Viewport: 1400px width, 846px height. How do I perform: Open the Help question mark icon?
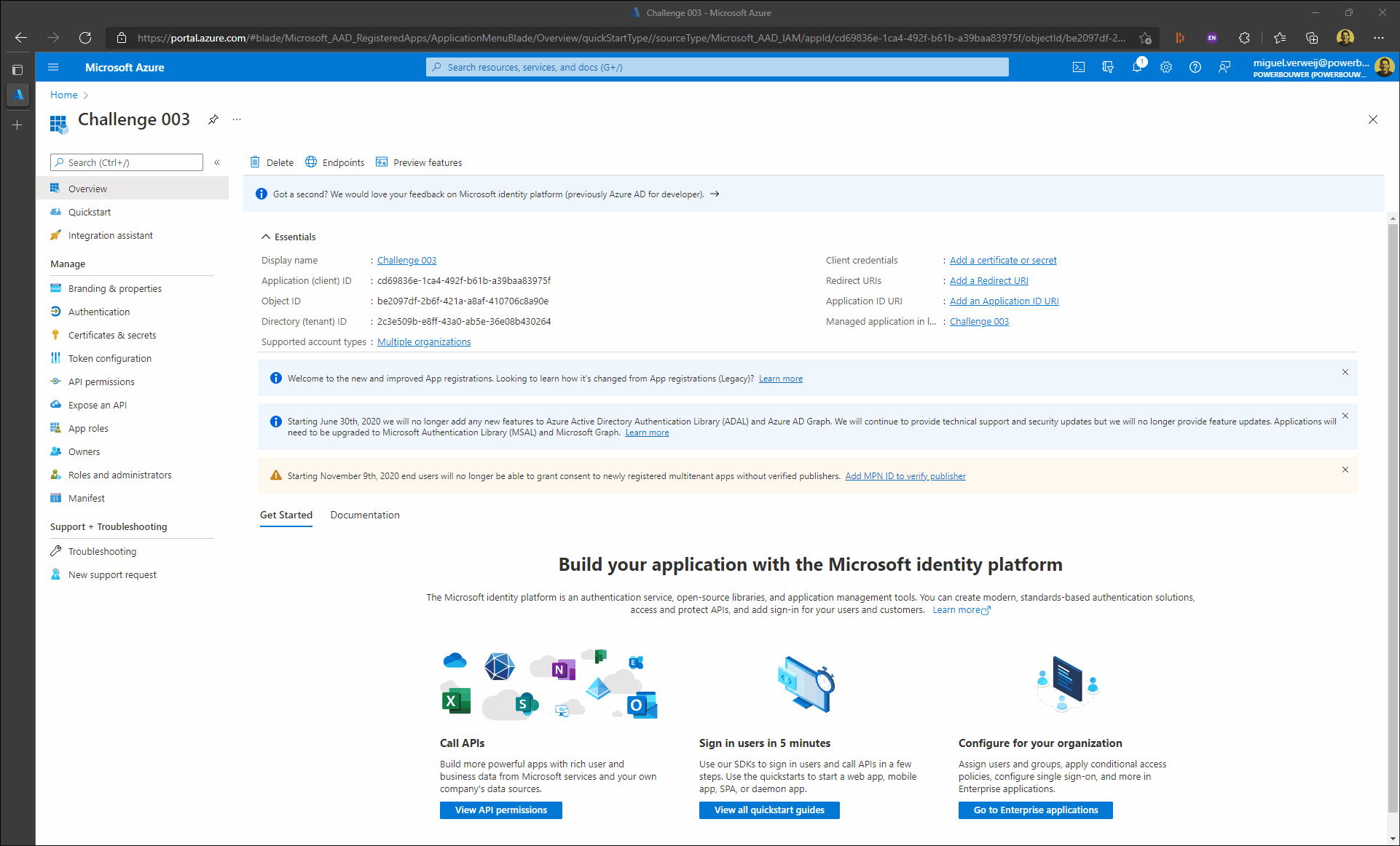tap(1195, 67)
